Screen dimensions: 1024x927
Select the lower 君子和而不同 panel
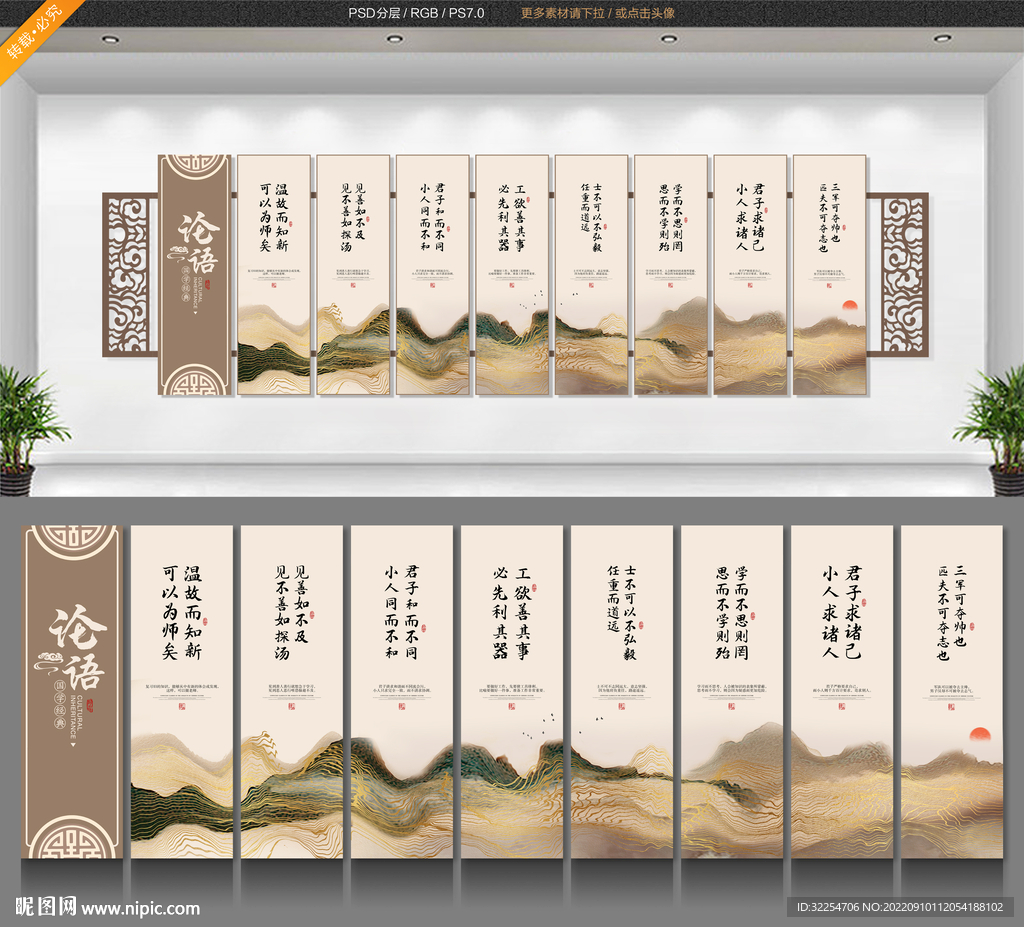(x=401, y=690)
